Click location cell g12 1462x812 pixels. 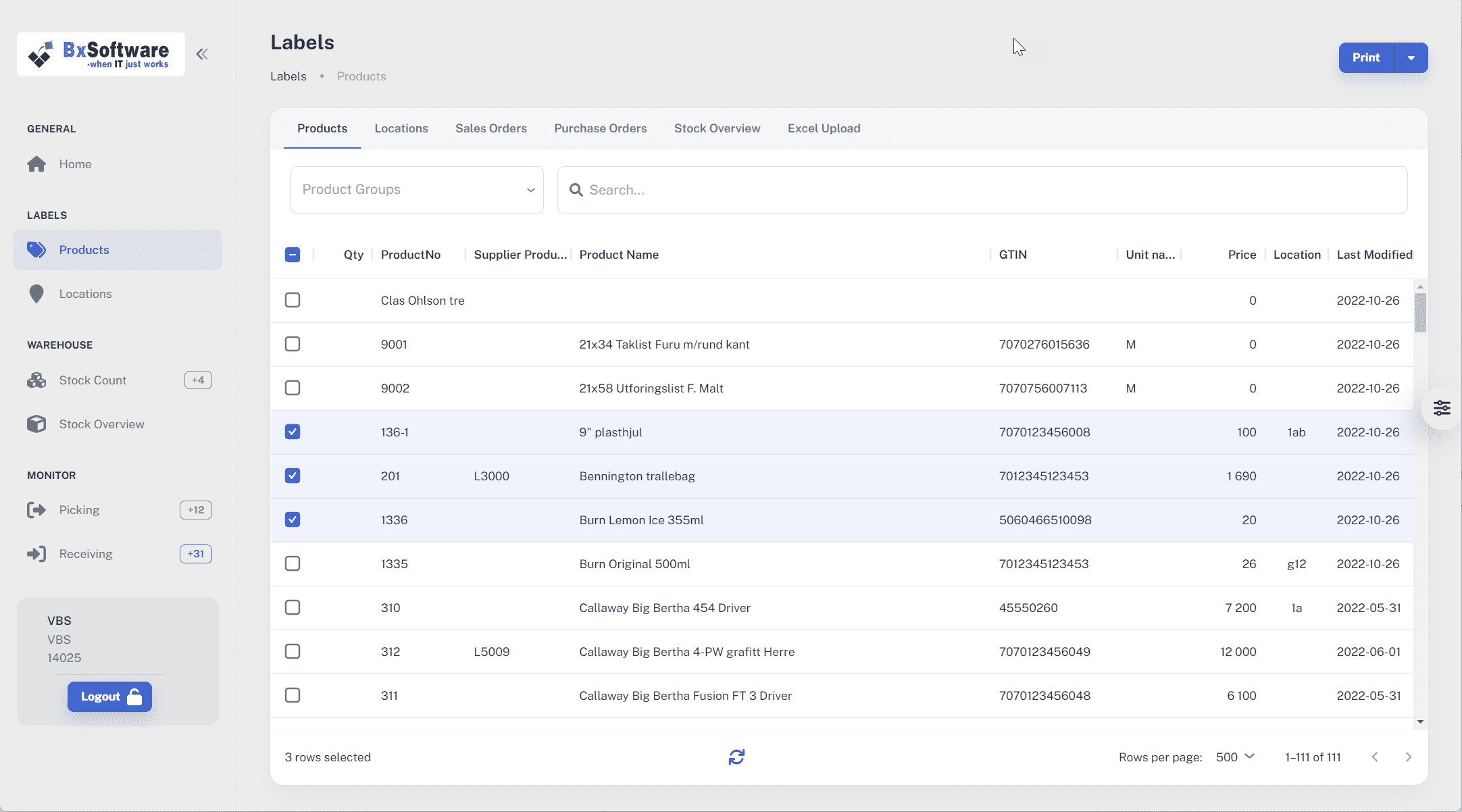coord(1296,564)
